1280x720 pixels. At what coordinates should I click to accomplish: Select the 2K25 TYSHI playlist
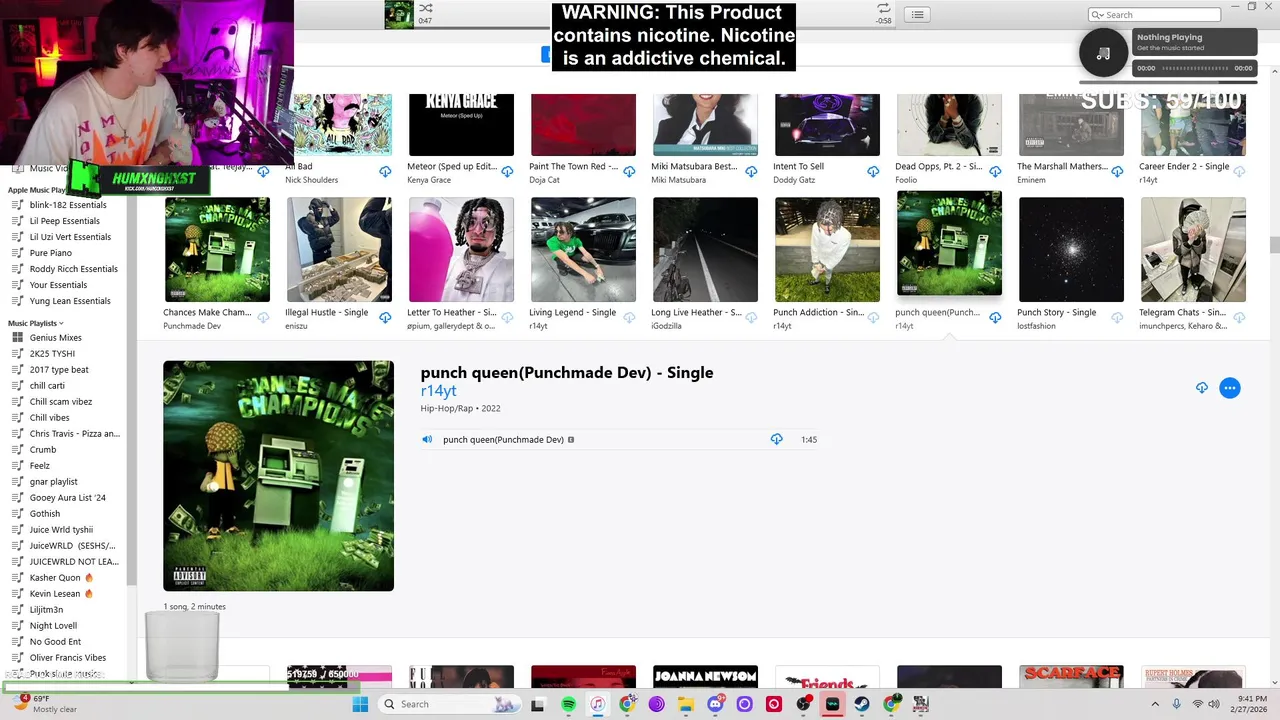tap(52, 354)
